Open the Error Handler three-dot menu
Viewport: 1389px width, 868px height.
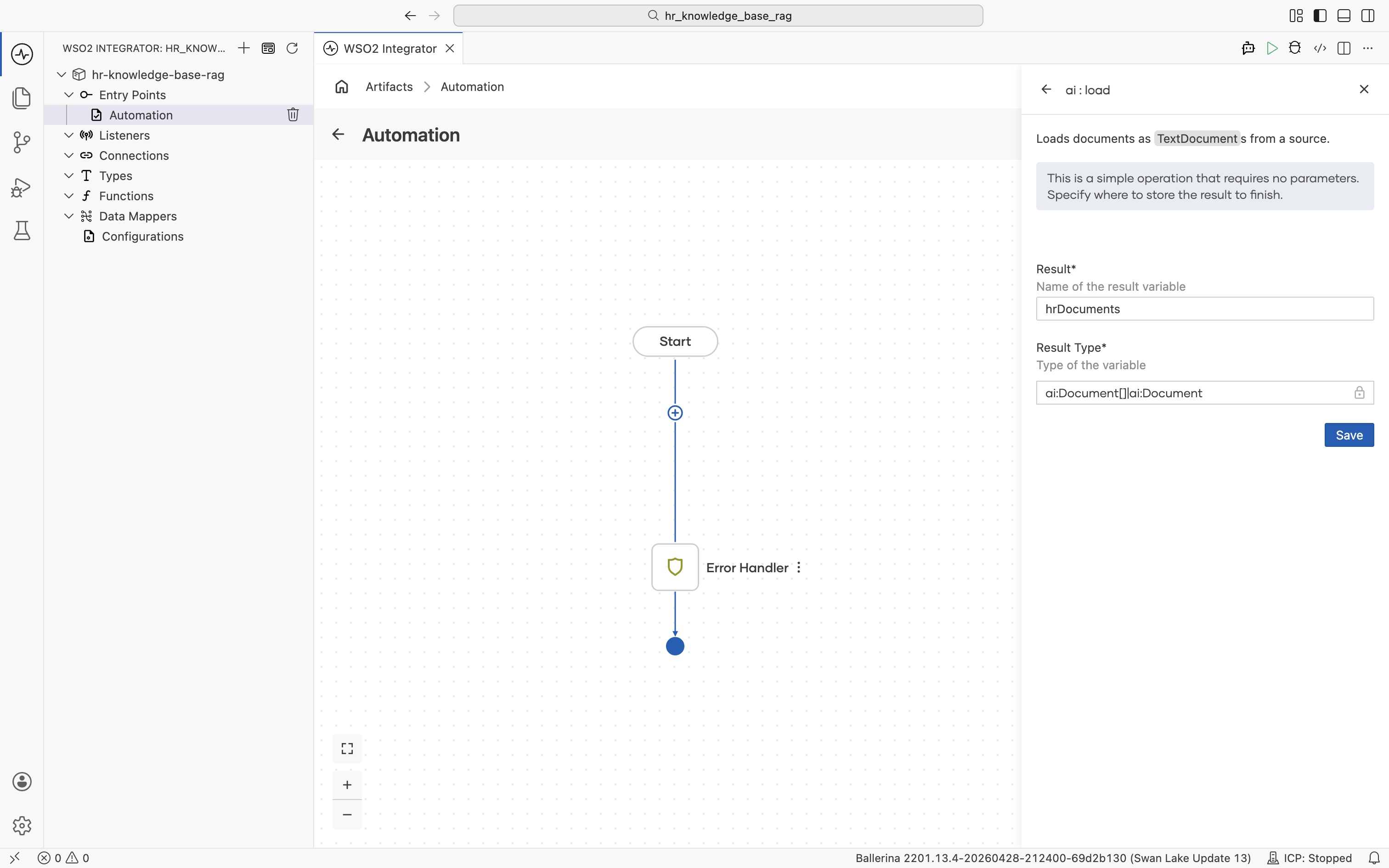coord(798,567)
